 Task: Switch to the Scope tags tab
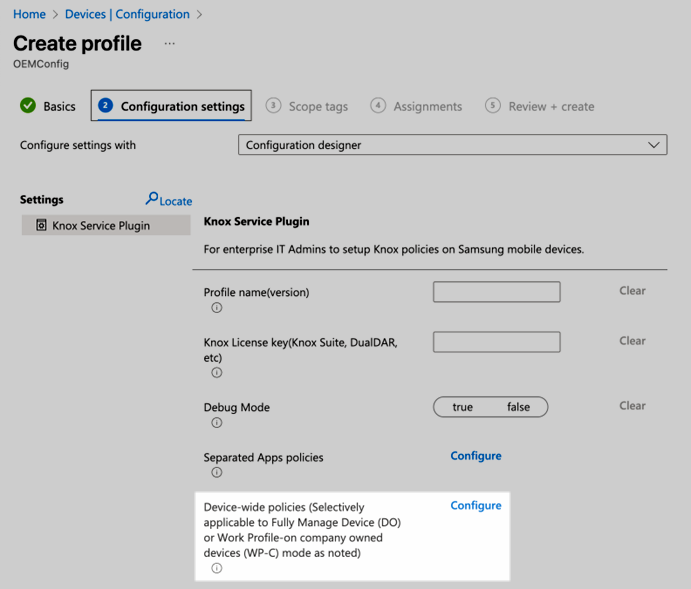(x=307, y=106)
